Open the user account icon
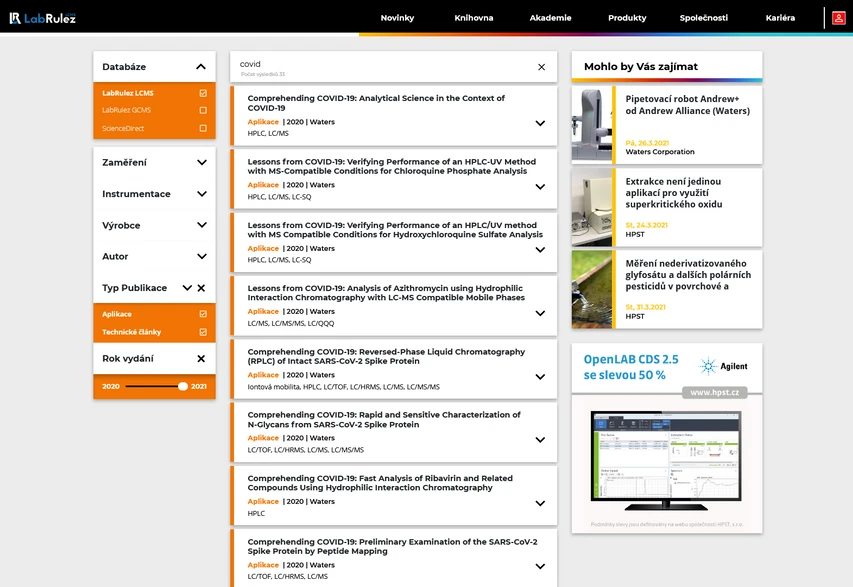Viewport: 853px width, 587px height. coord(838,18)
